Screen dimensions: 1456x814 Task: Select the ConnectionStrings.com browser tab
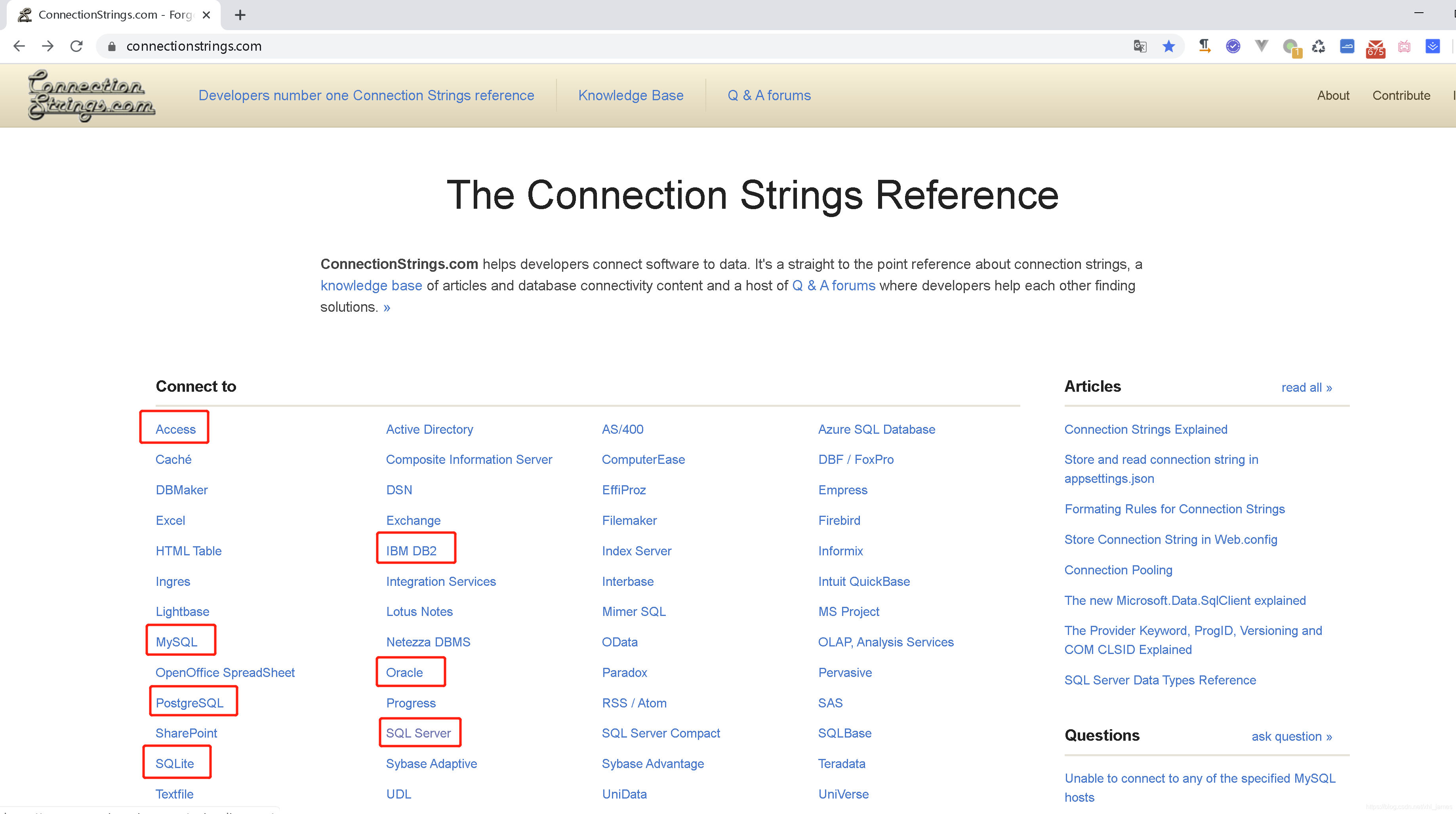coord(113,15)
